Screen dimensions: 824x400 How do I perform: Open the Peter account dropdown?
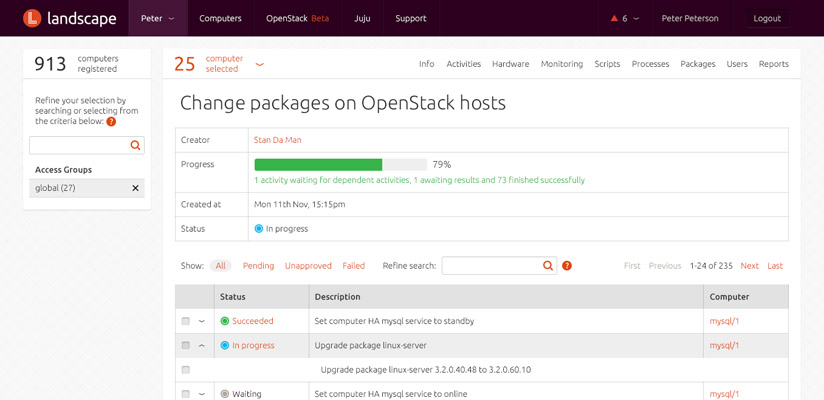click(158, 18)
